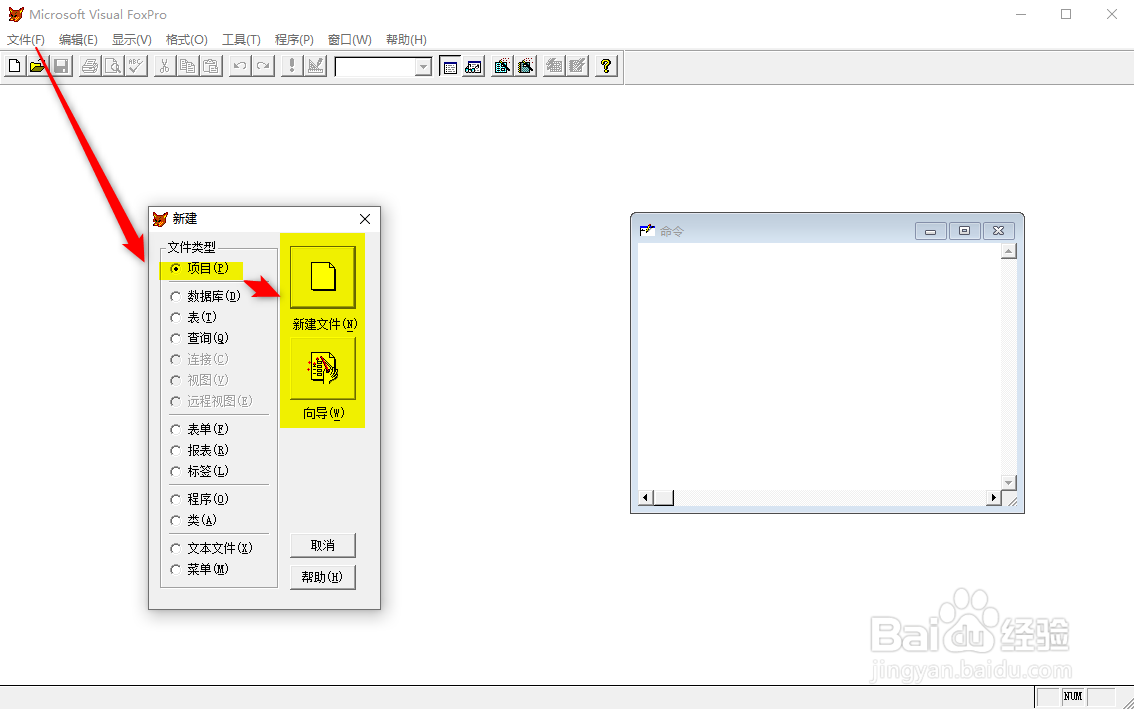Click the Open folder toolbar icon
This screenshot has height=709, width=1134.
click(x=37, y=67)
